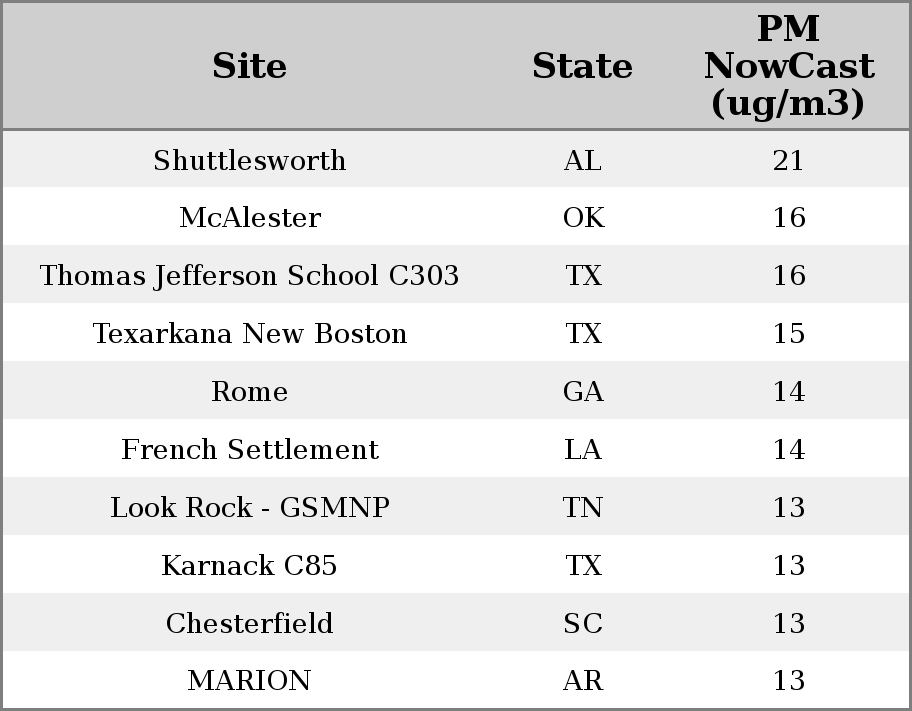Click the value 15 in Texarkana row

789,333
